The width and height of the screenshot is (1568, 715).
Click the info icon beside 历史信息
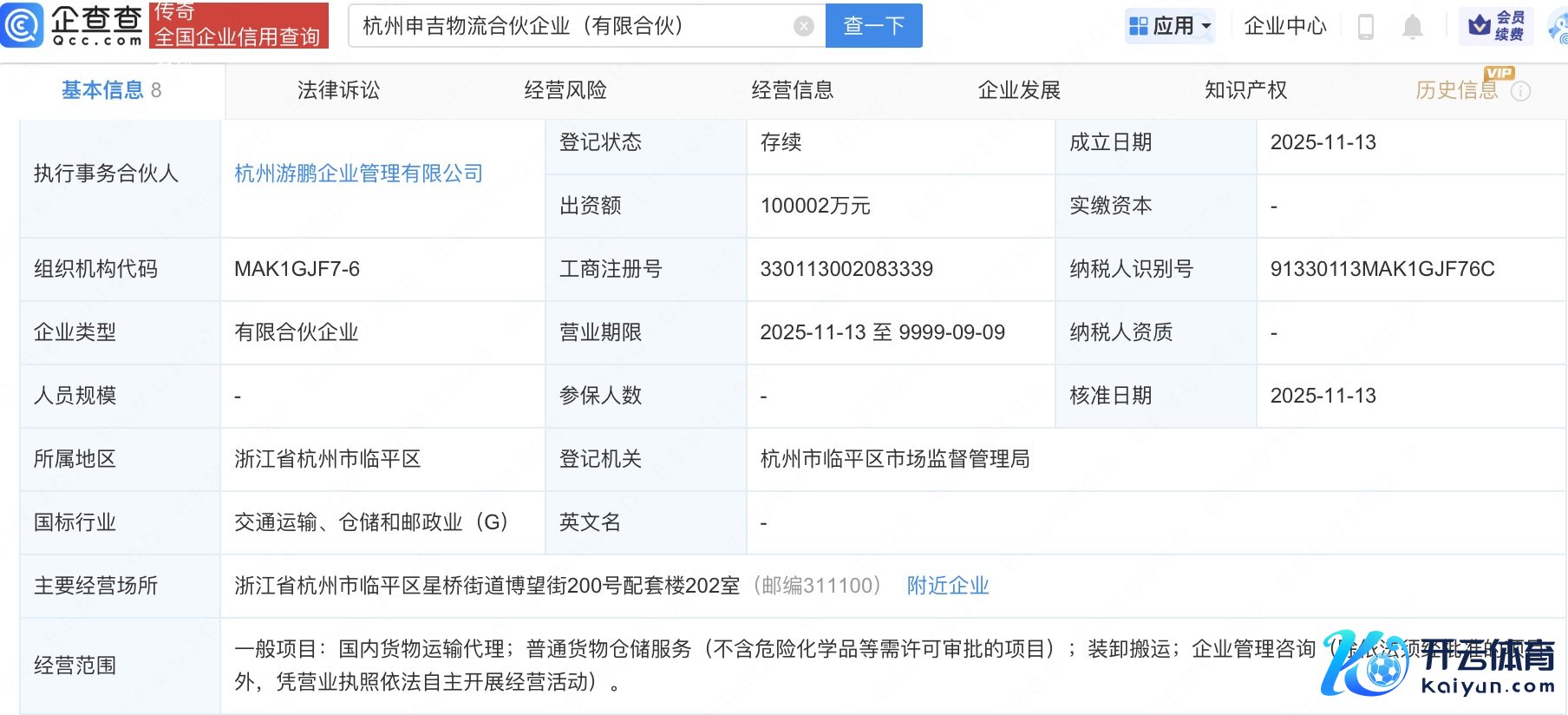[x=1520, y=91]
